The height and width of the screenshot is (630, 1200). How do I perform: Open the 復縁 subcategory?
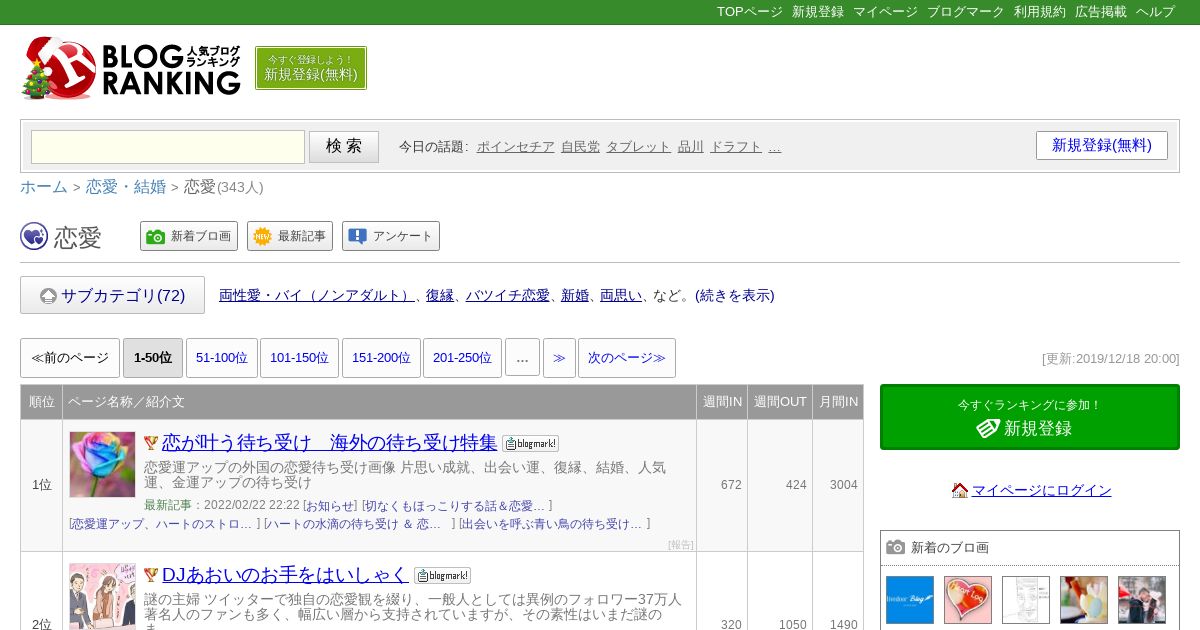(x=440, y=295)
